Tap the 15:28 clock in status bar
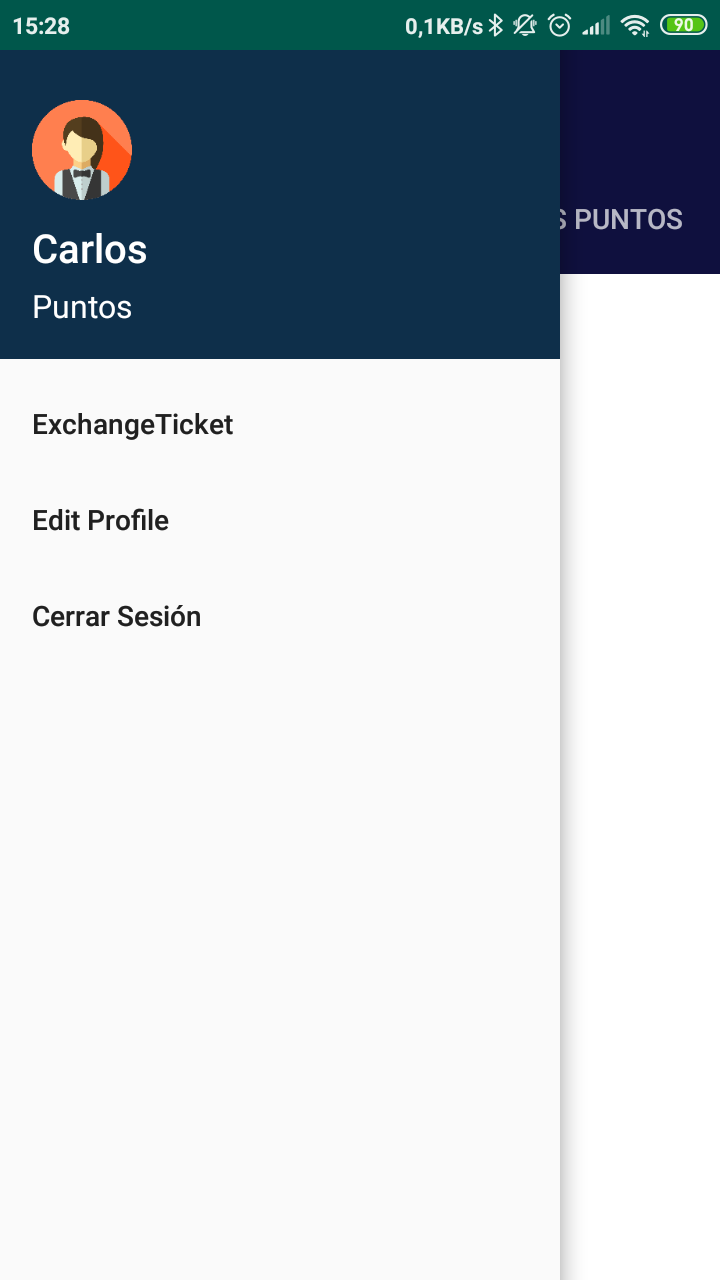720x1280 pixels. coord(41,26)
